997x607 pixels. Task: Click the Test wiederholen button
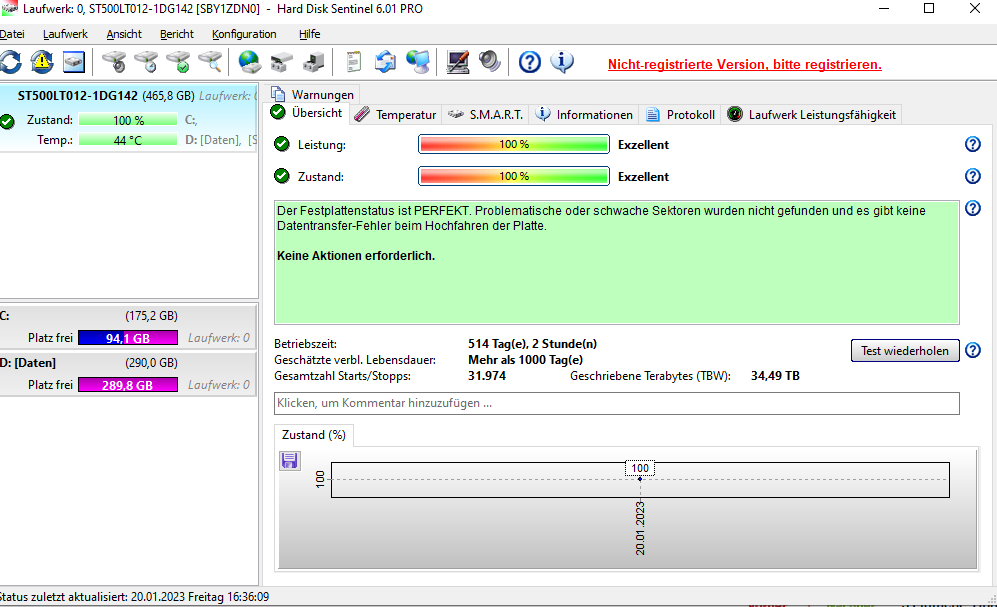click(905, 351)
